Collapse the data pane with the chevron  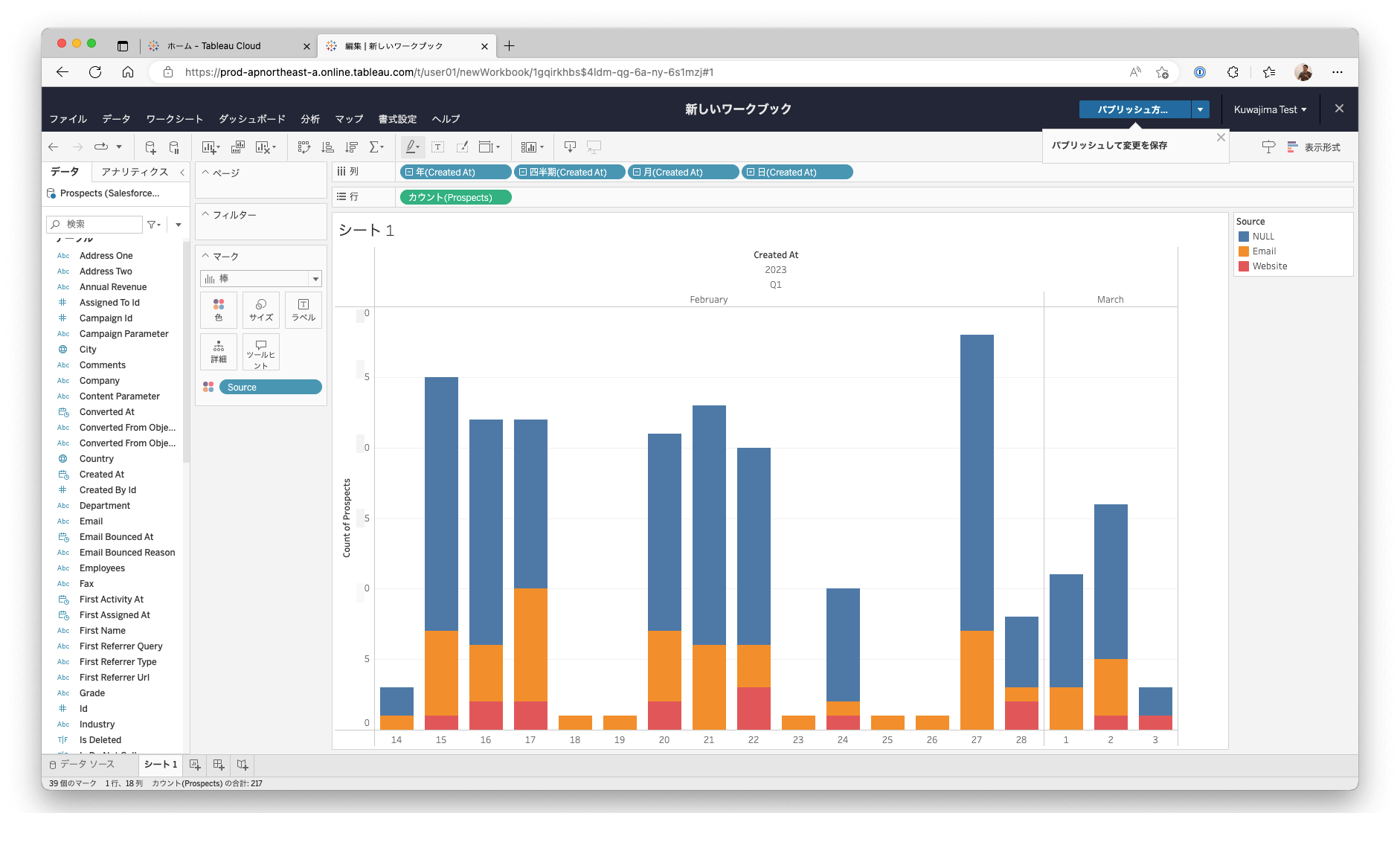182,172
